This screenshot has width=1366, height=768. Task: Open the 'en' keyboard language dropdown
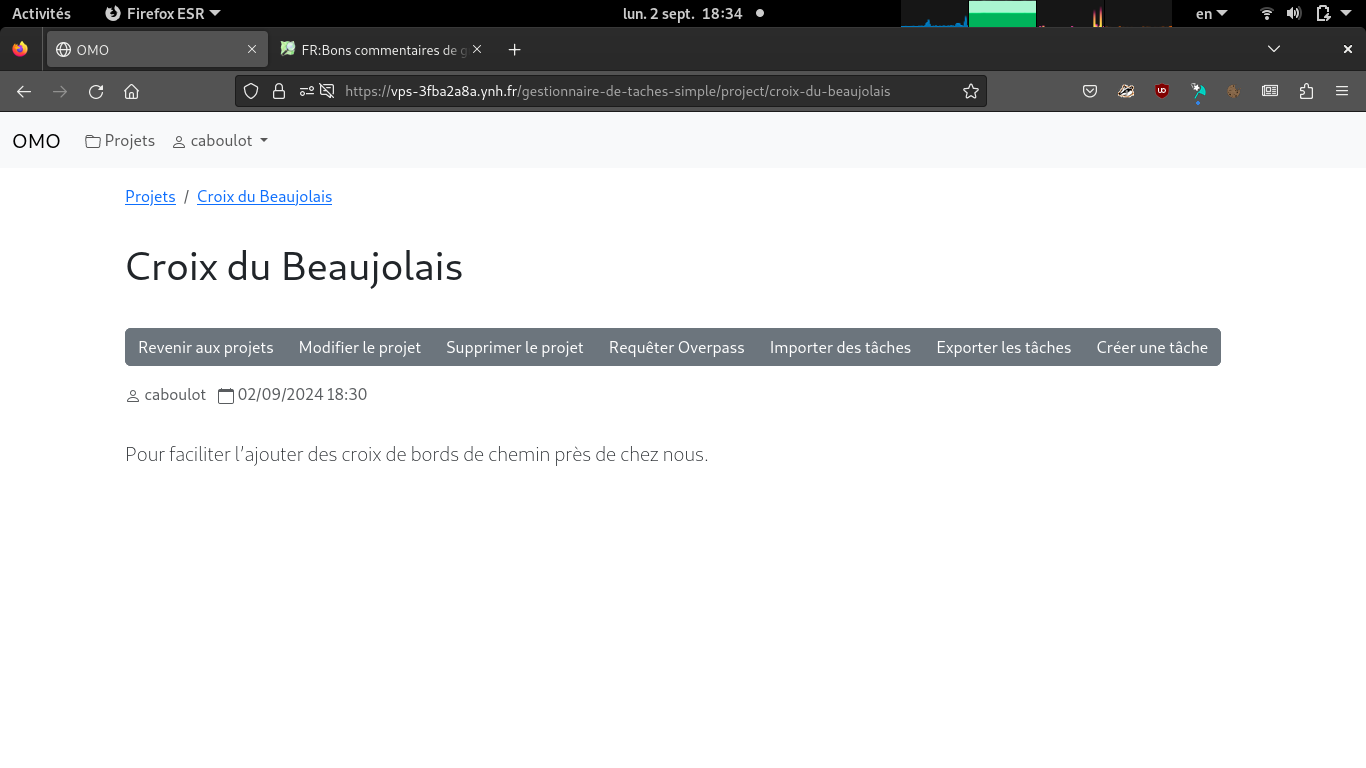click(x=1211, y=14)
